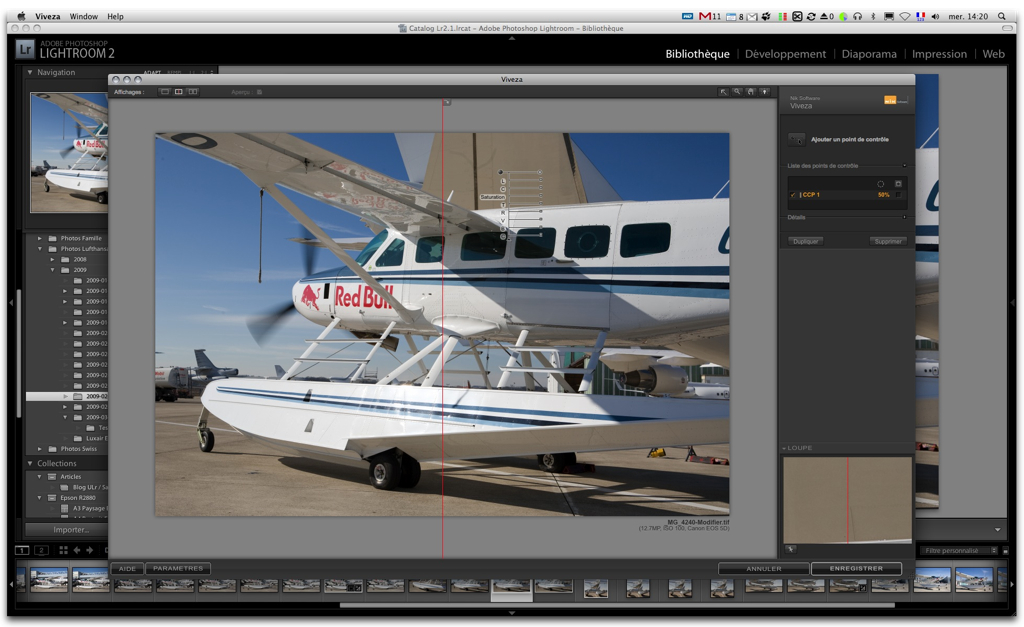The image size is (1024, 627).
Task: Open the Filtre personnalisé dropdown
Action: point(960,551)
